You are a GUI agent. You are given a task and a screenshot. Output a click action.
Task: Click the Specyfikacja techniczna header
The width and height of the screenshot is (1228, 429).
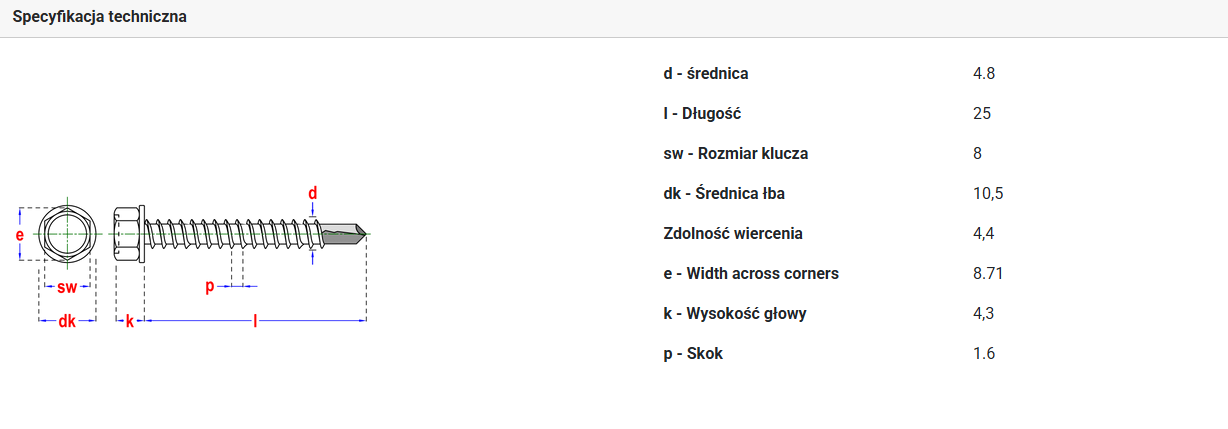tap(99, 18)
